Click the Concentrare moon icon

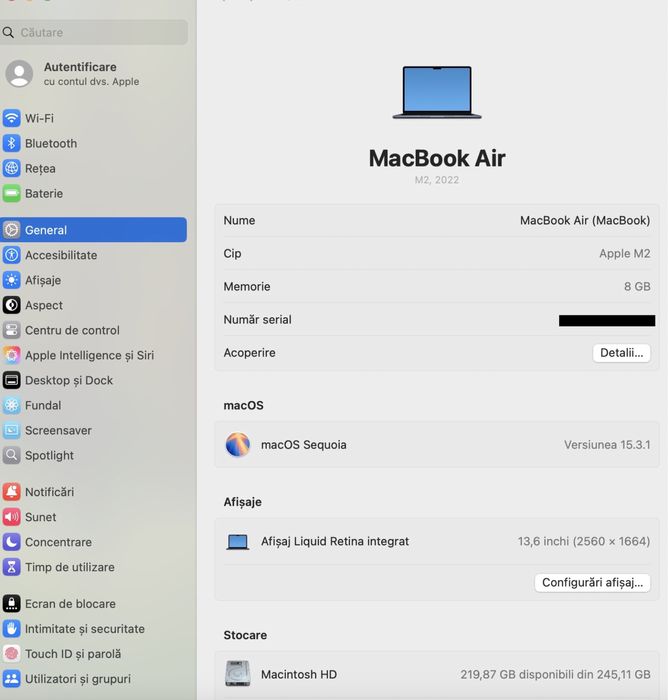point(11,542)
